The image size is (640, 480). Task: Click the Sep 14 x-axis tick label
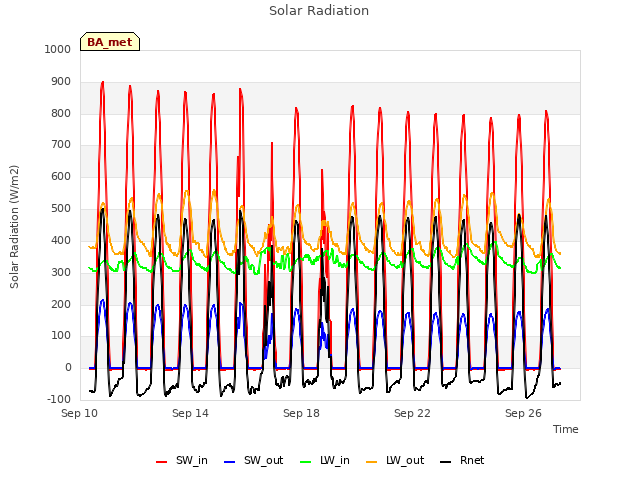(x=190, y=413)
